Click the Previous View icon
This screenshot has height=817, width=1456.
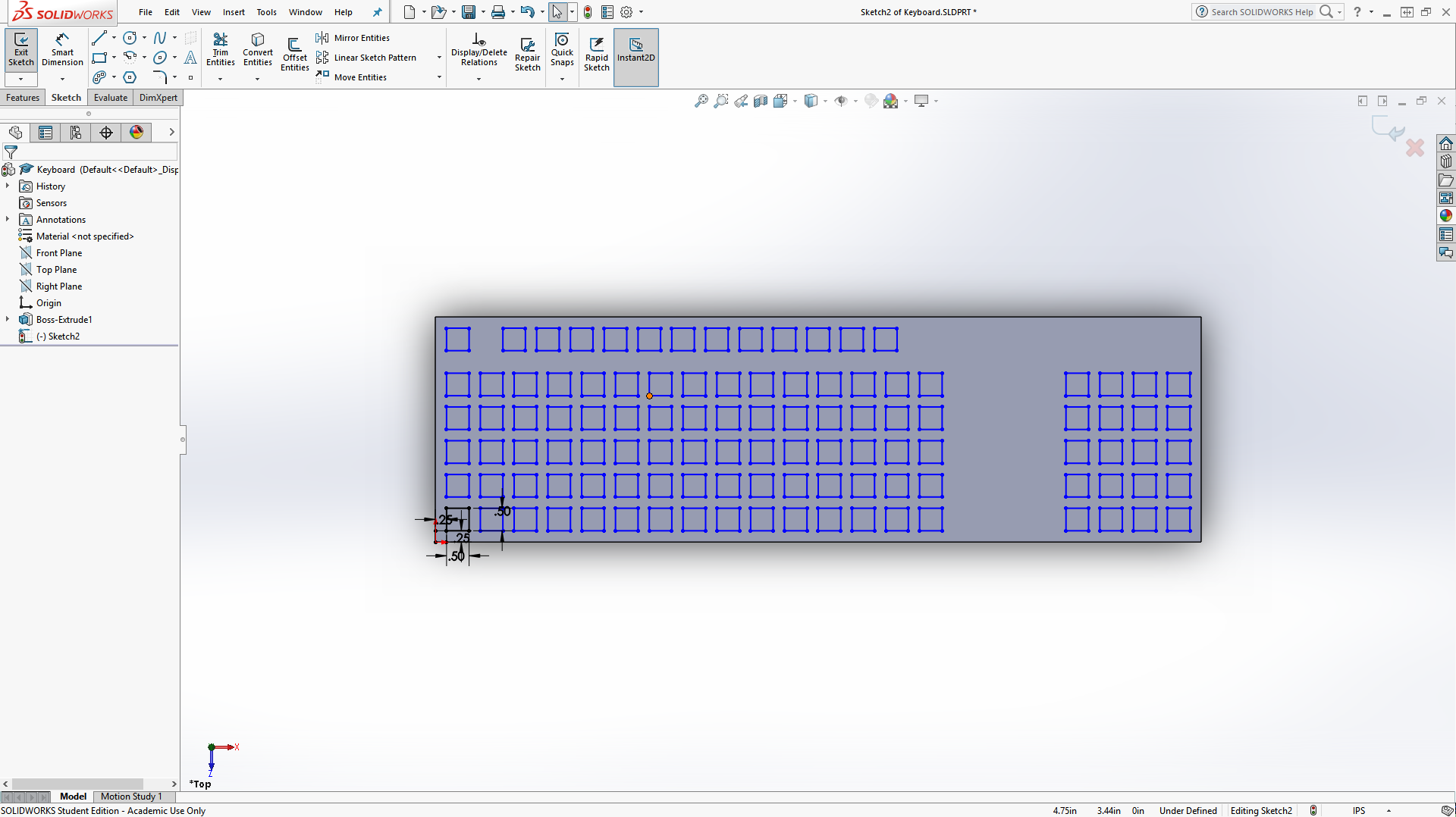(741, 101)
